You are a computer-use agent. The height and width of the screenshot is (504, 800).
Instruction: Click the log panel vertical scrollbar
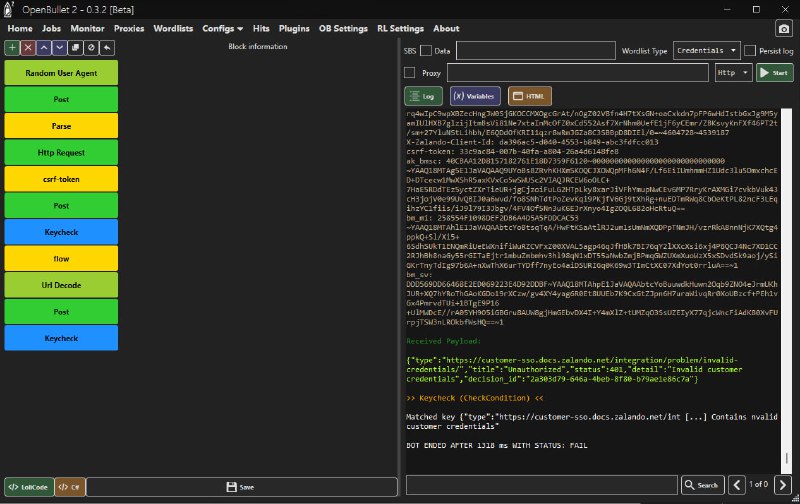tap(786, 291)
